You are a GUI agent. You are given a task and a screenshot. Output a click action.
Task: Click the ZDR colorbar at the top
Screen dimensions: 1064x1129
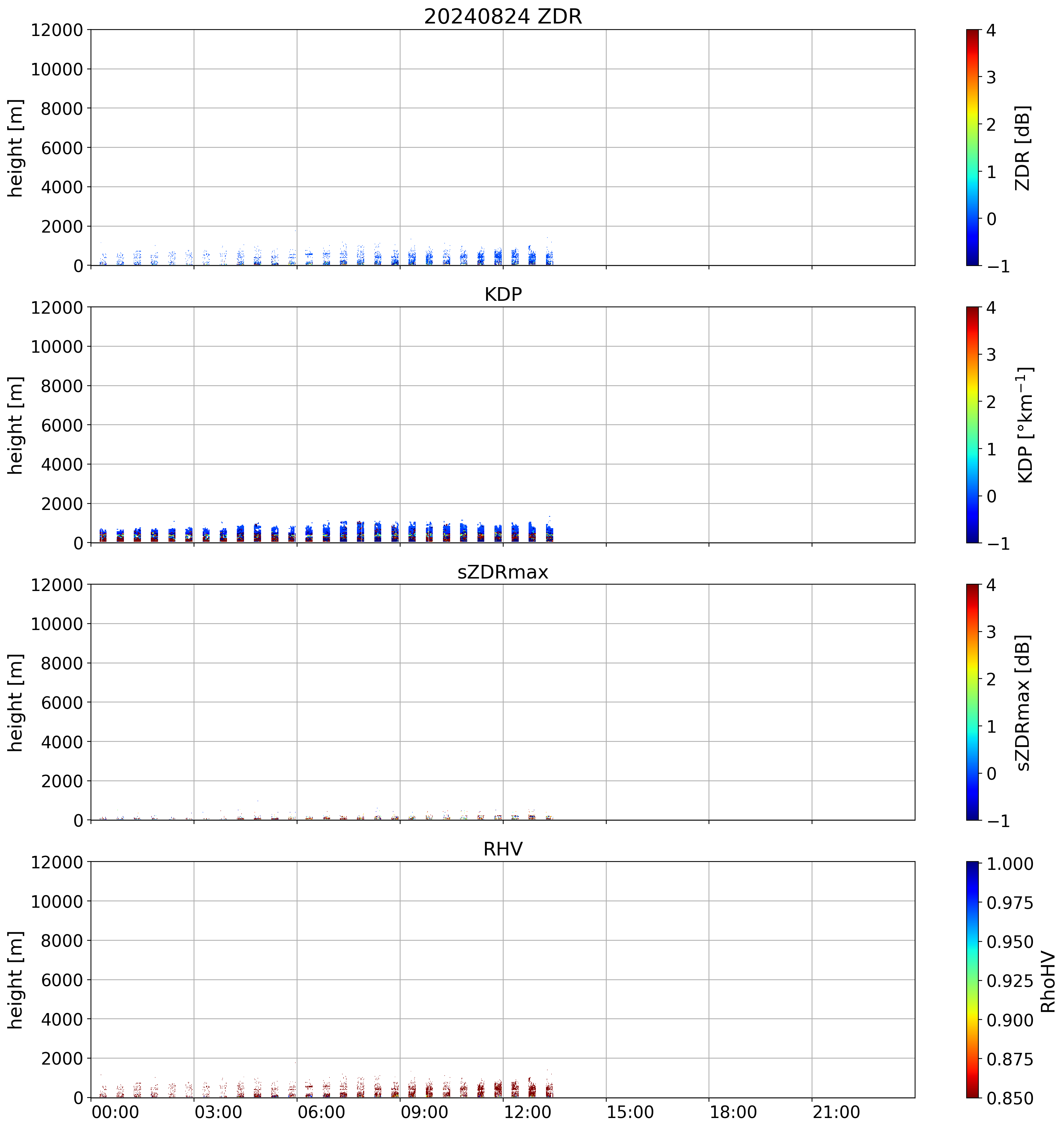click(972, 147)
